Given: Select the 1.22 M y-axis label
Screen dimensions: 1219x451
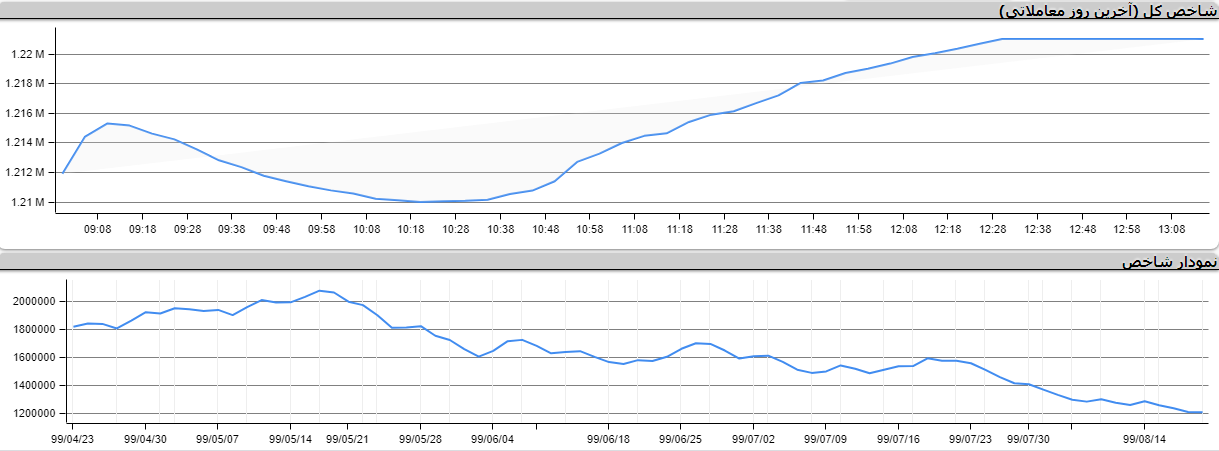Looking at the screenshot, I should click(x=28, y=54).
